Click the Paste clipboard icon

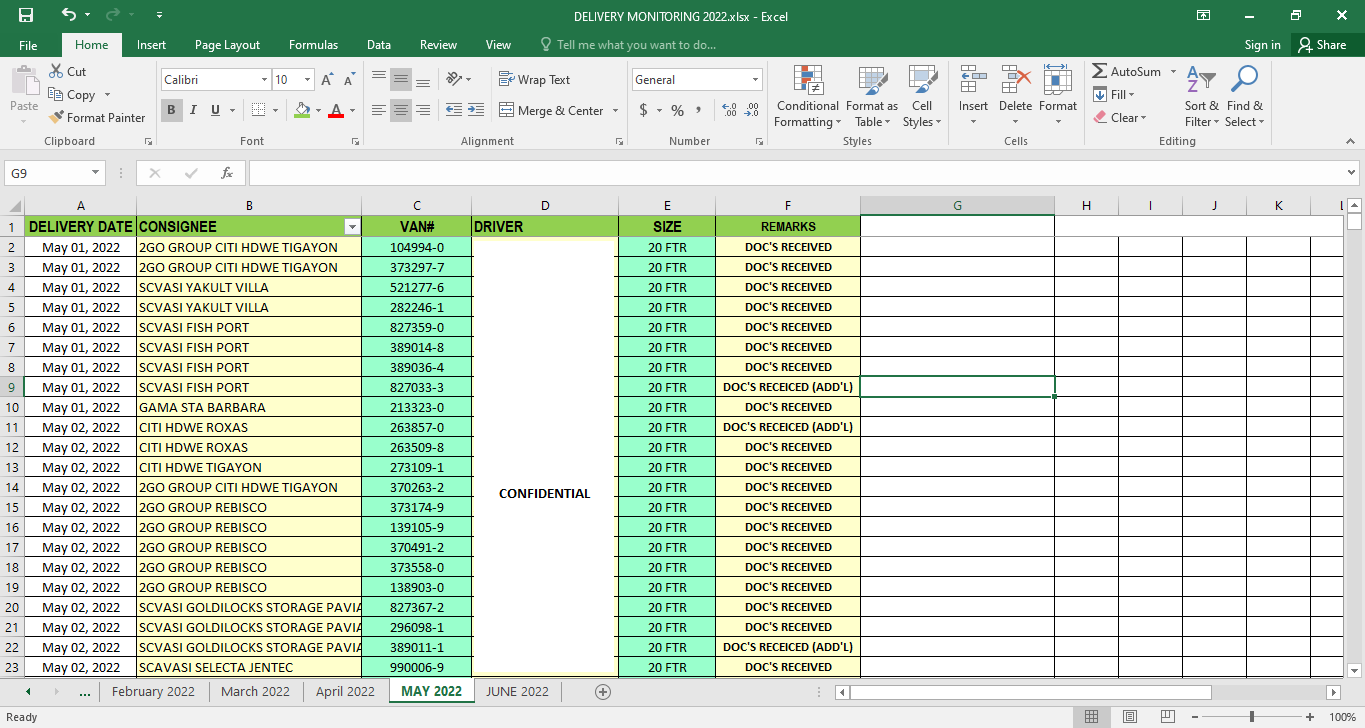coord(24,82)
